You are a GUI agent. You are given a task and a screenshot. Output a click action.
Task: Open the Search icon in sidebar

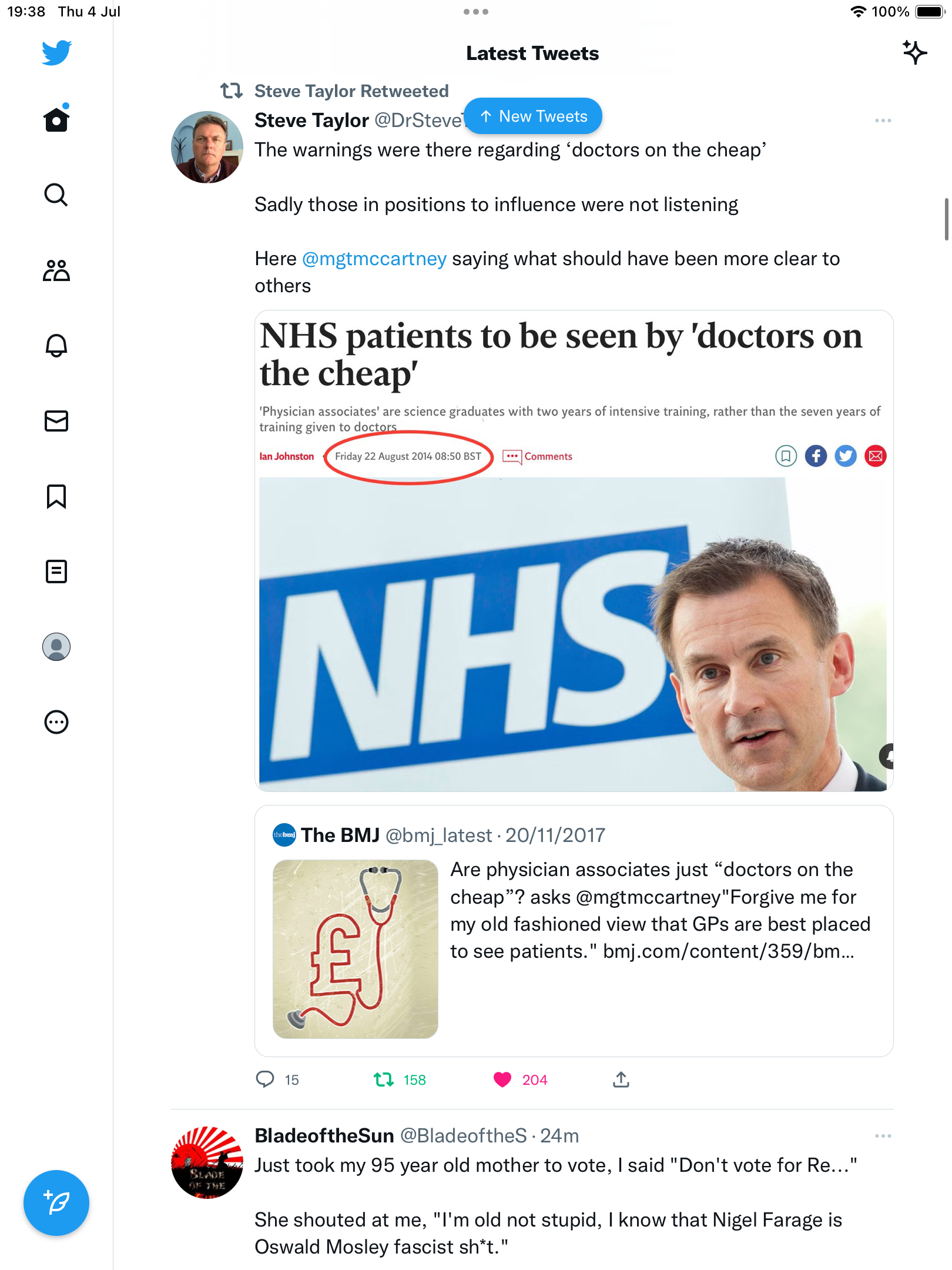click(x=56, y=195)
